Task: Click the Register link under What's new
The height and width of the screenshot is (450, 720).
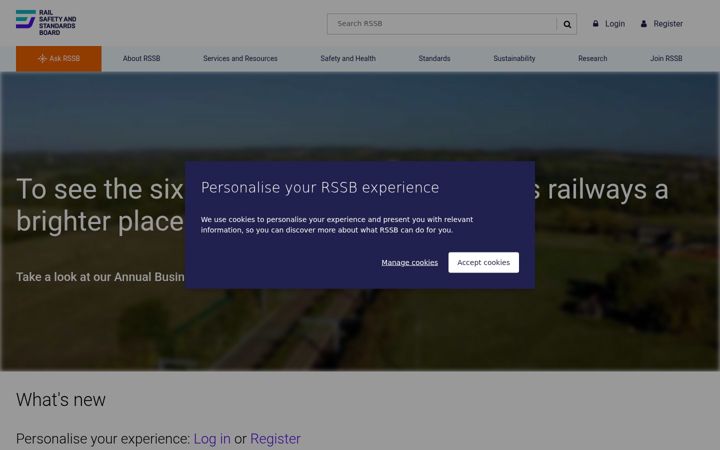Action: coord(276,439)
